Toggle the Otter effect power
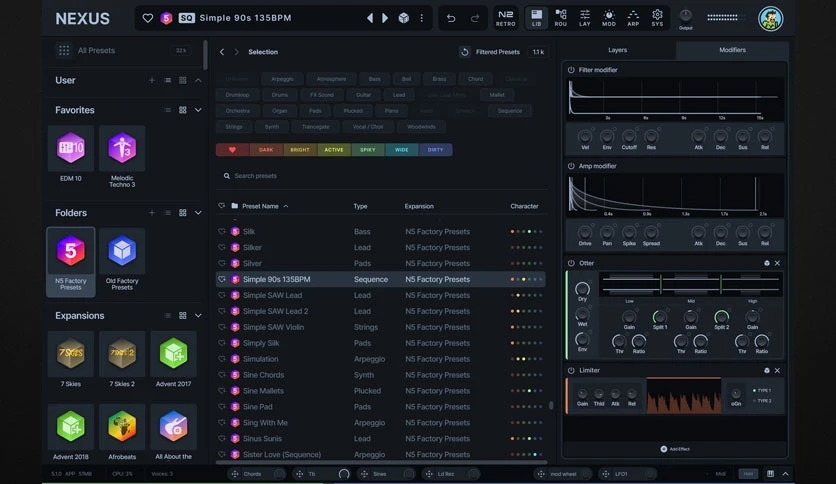Viewport: 836px width, 484px height. 571,263
